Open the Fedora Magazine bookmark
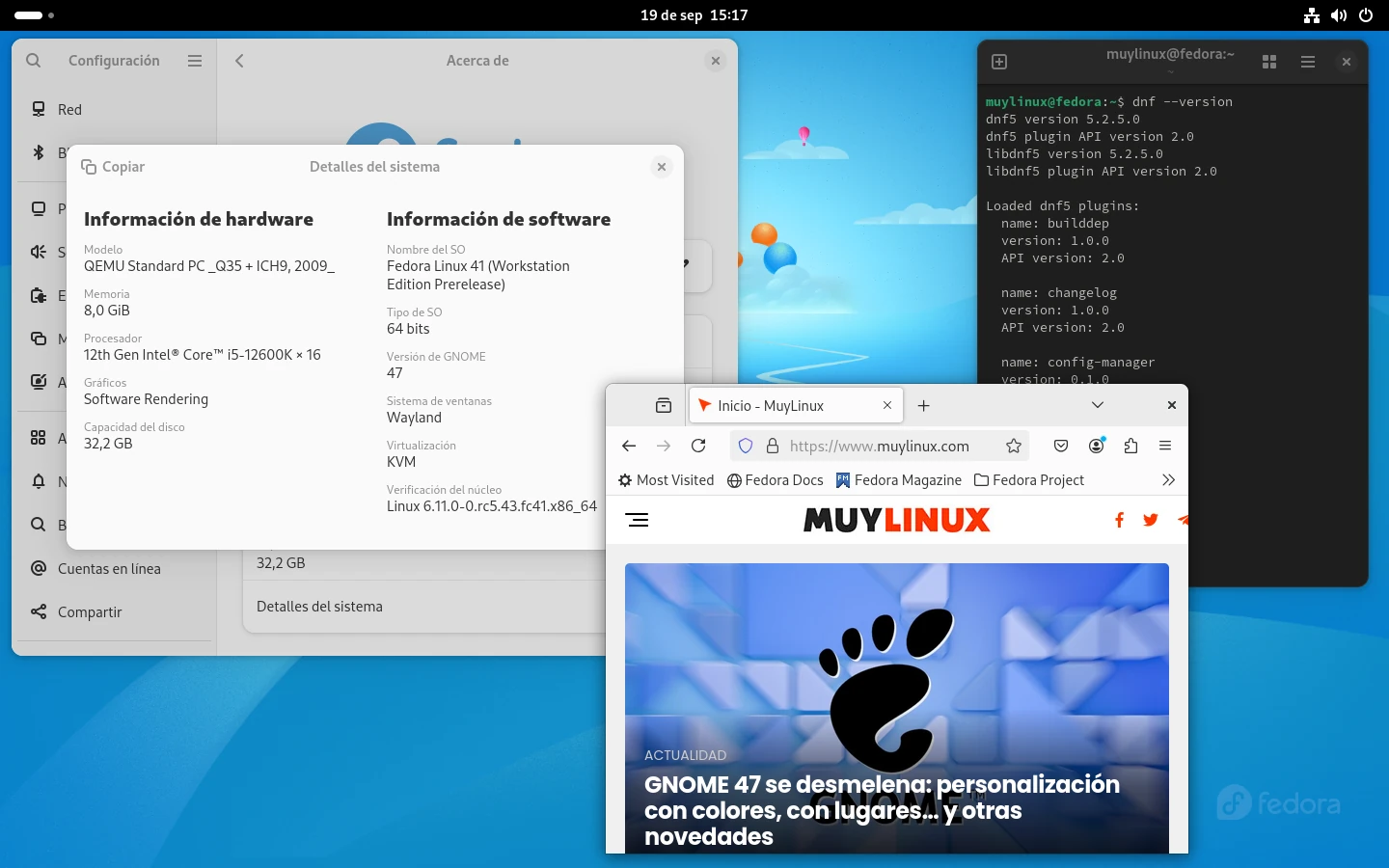The height and width of the screenshot is (868, 1389). pos(899,480)
